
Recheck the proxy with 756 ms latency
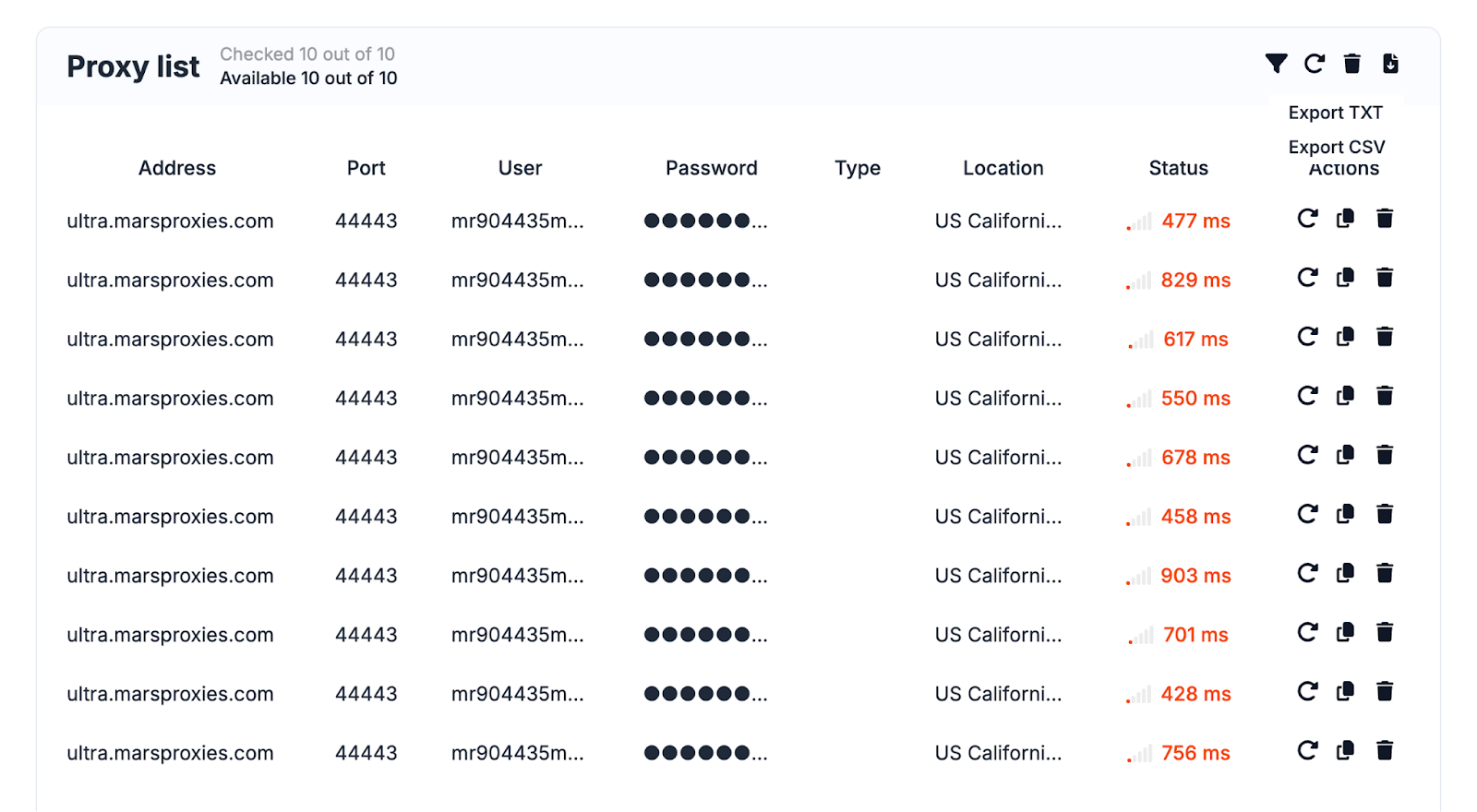click(x=1307, y=750)
